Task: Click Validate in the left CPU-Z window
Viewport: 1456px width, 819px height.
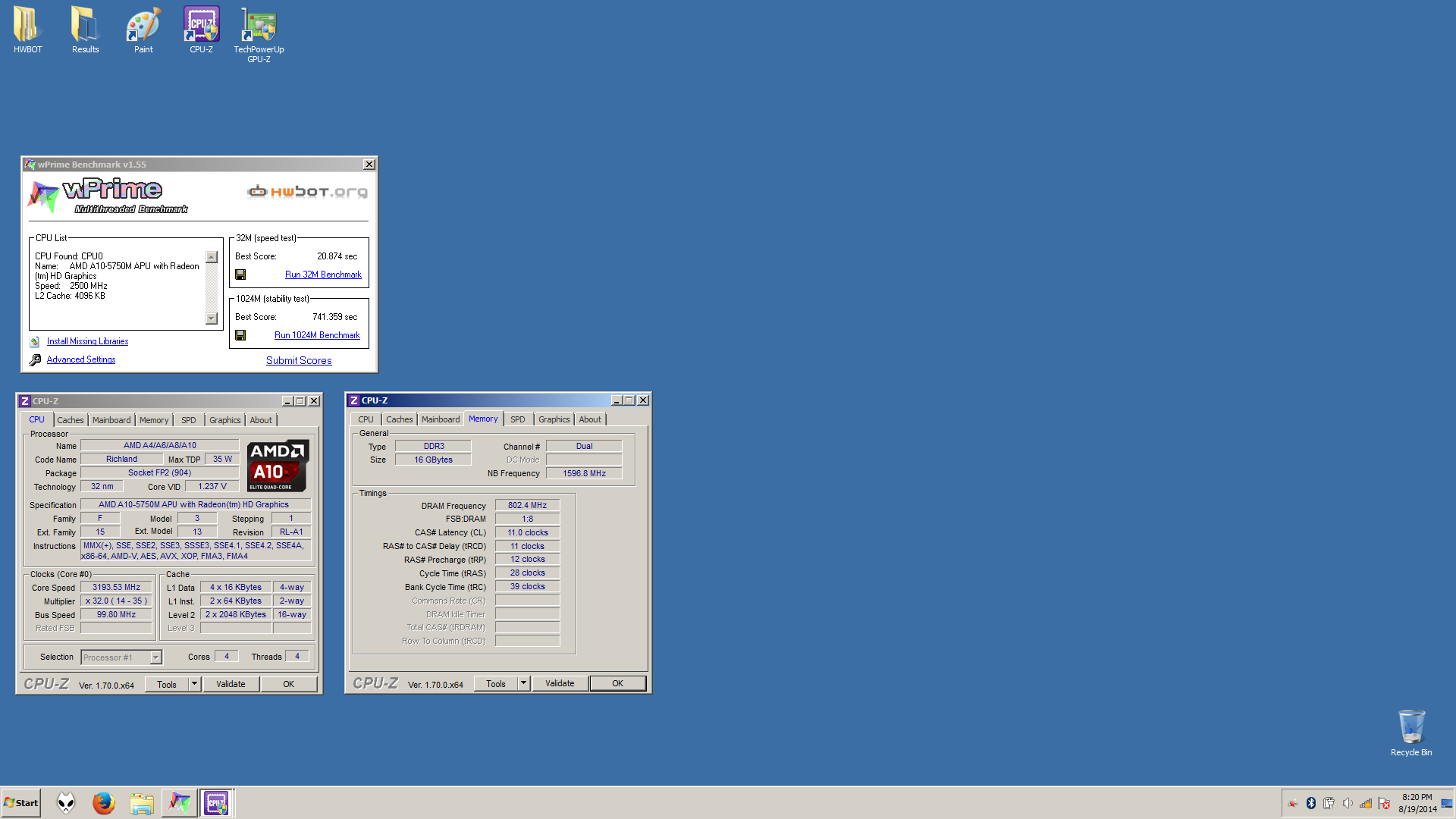Action: pos(231,684)
